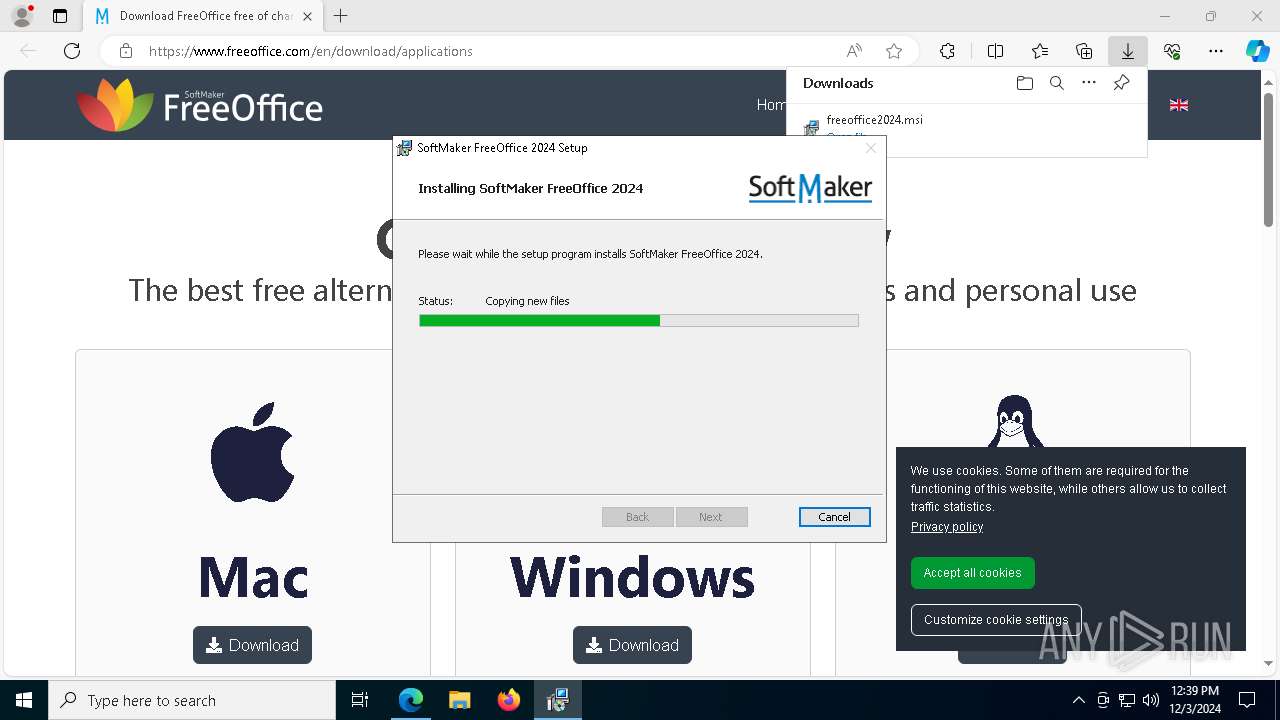Screen dimensions: 1280x720
Task: Download FreeOffice for Mac
Action: (252, 645)
